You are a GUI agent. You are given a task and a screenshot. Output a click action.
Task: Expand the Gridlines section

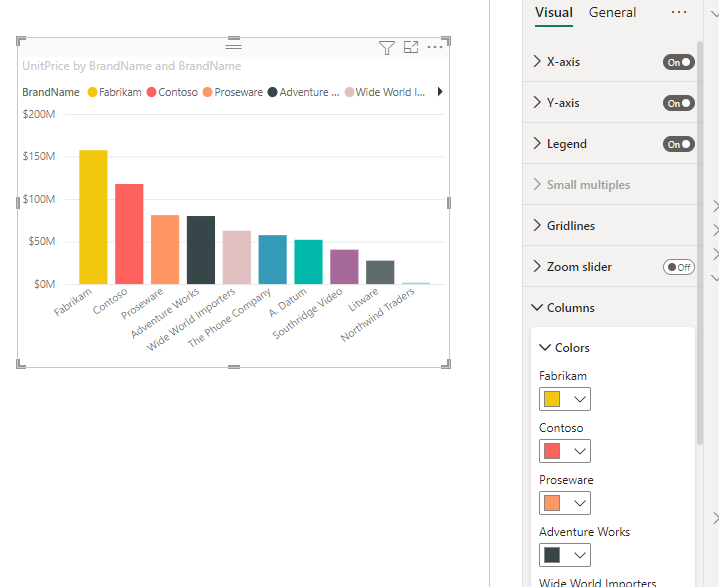click(537, 225)
